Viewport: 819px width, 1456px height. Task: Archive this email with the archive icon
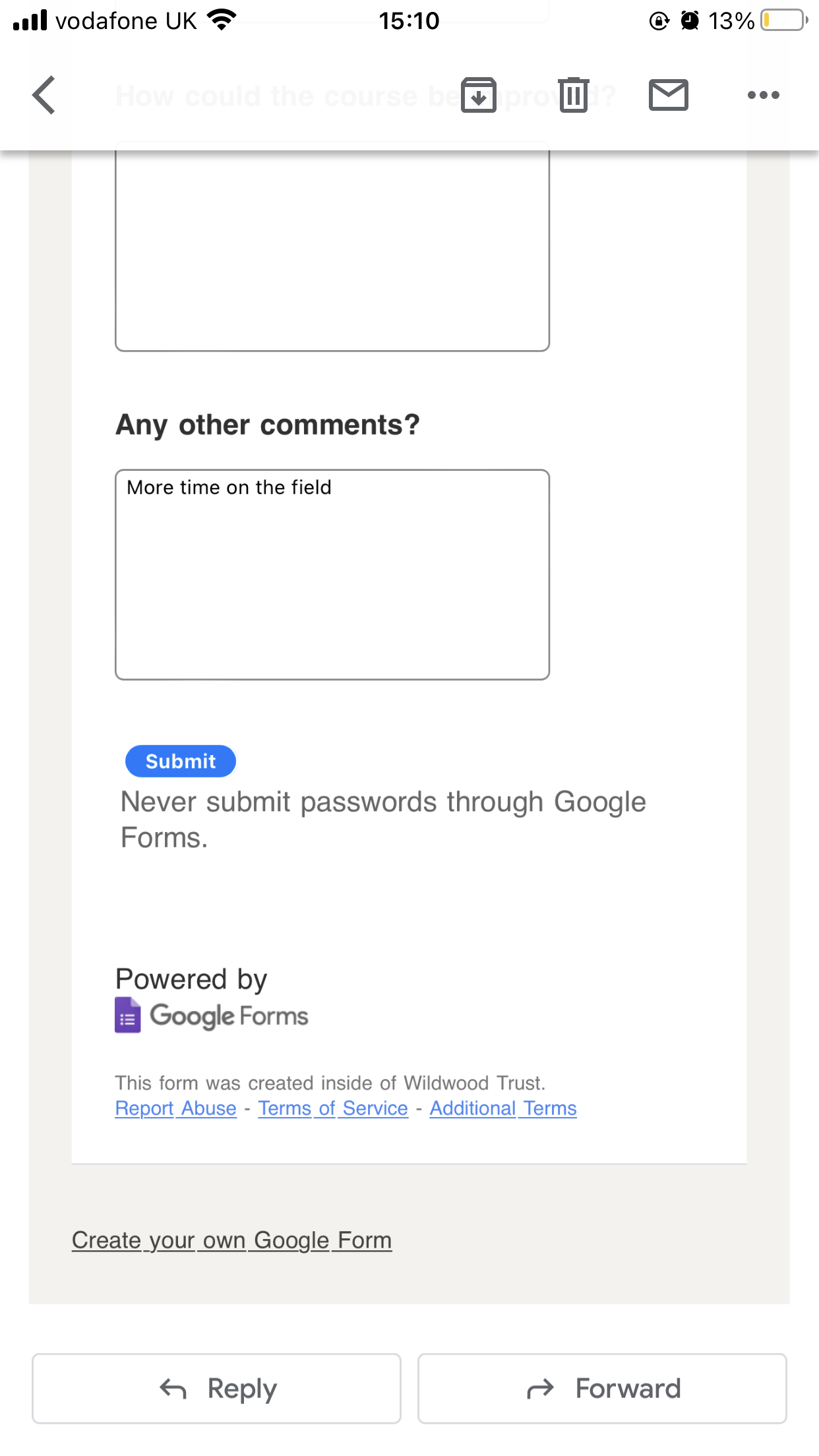(478, 95)
